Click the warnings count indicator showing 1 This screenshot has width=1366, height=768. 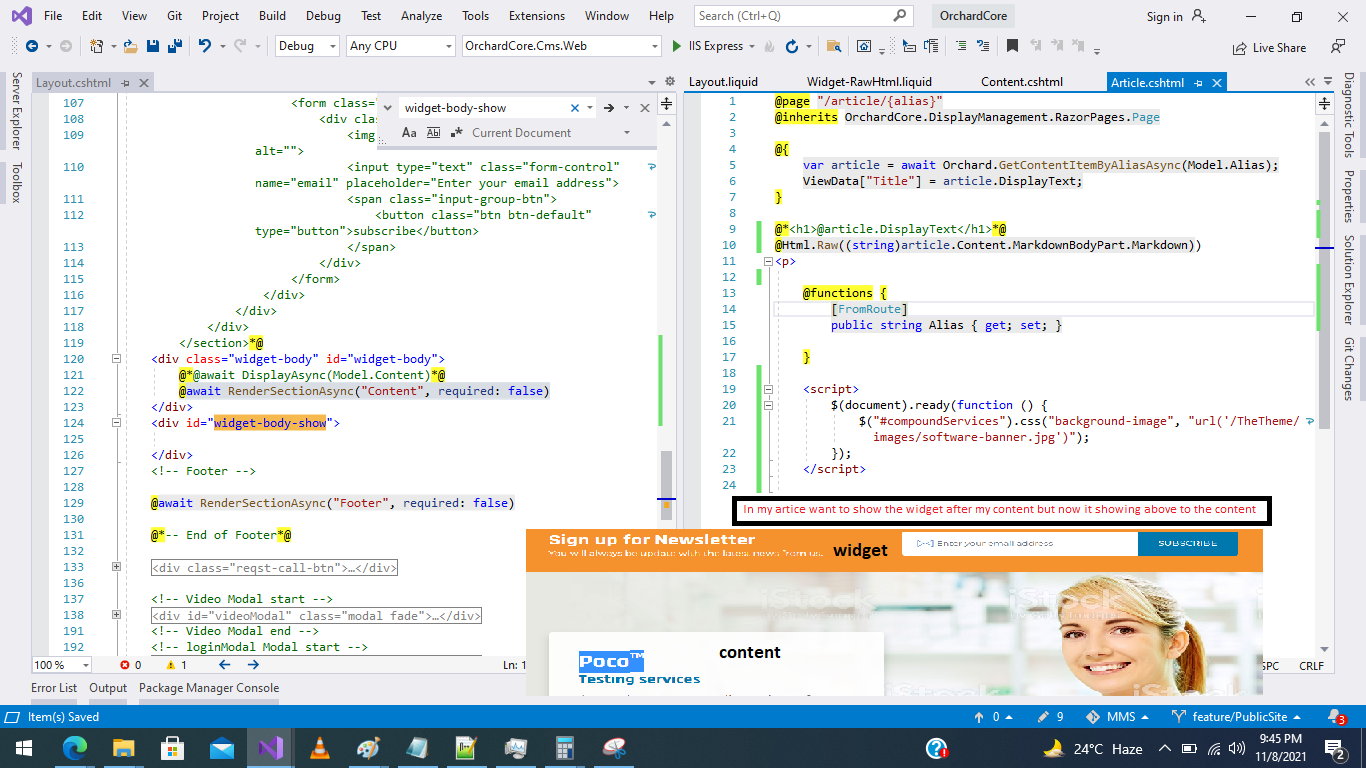point(177,665)
